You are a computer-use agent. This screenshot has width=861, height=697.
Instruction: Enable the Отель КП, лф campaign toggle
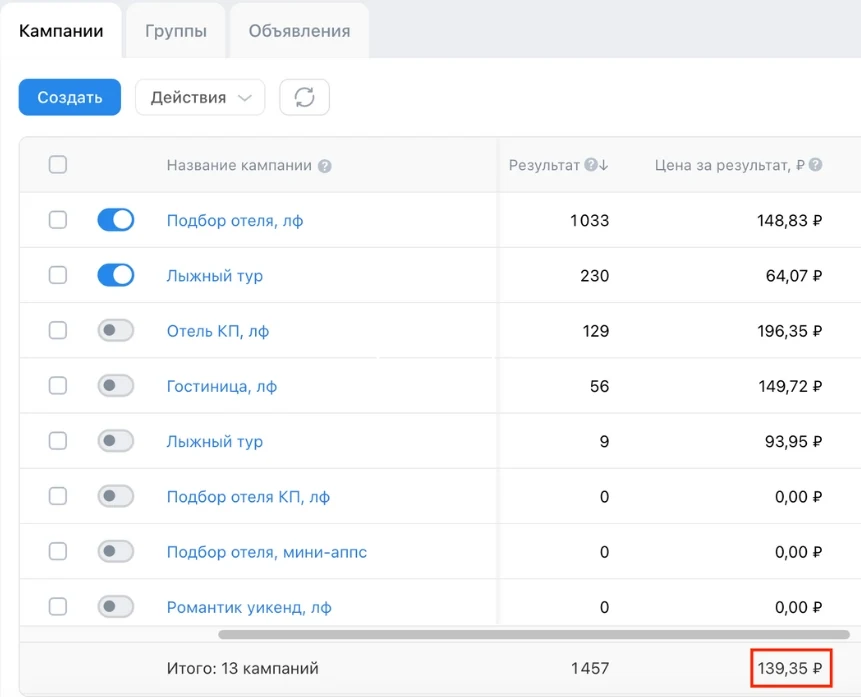click(x=116, y=331)
